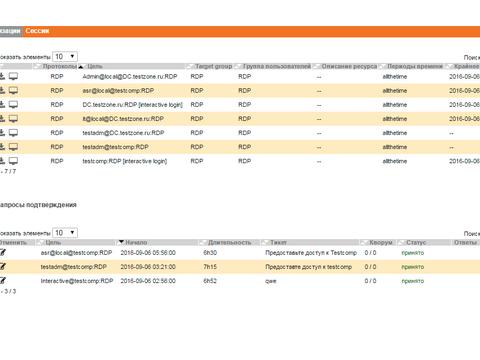
Task: Click start time 2016-09-06 02:56:00
Action: (148, 281)
